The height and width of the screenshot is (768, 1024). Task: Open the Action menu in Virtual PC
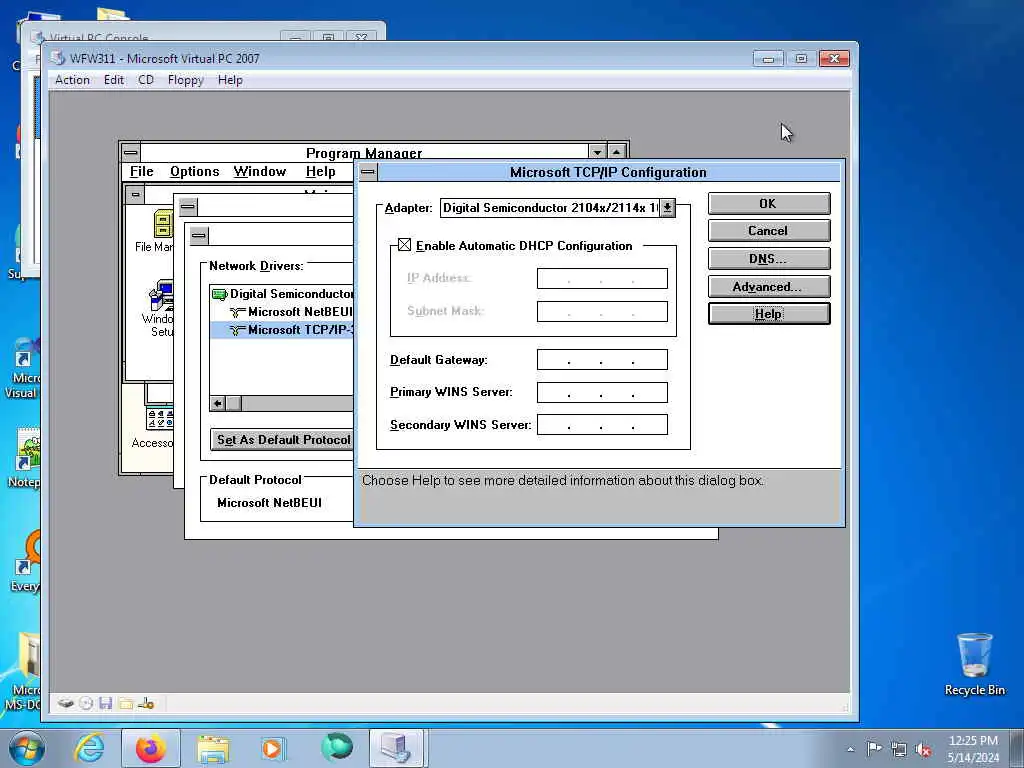pos(72,80)
